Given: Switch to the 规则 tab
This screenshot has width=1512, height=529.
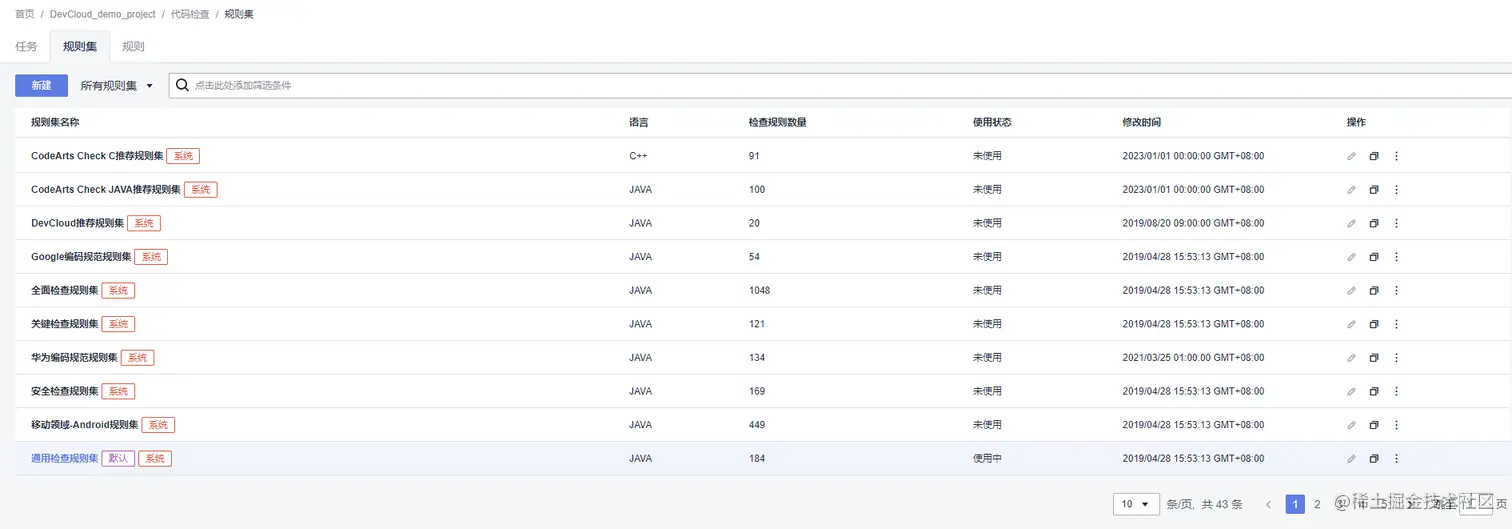Looking at the screenshot, I should click(133, 47).
